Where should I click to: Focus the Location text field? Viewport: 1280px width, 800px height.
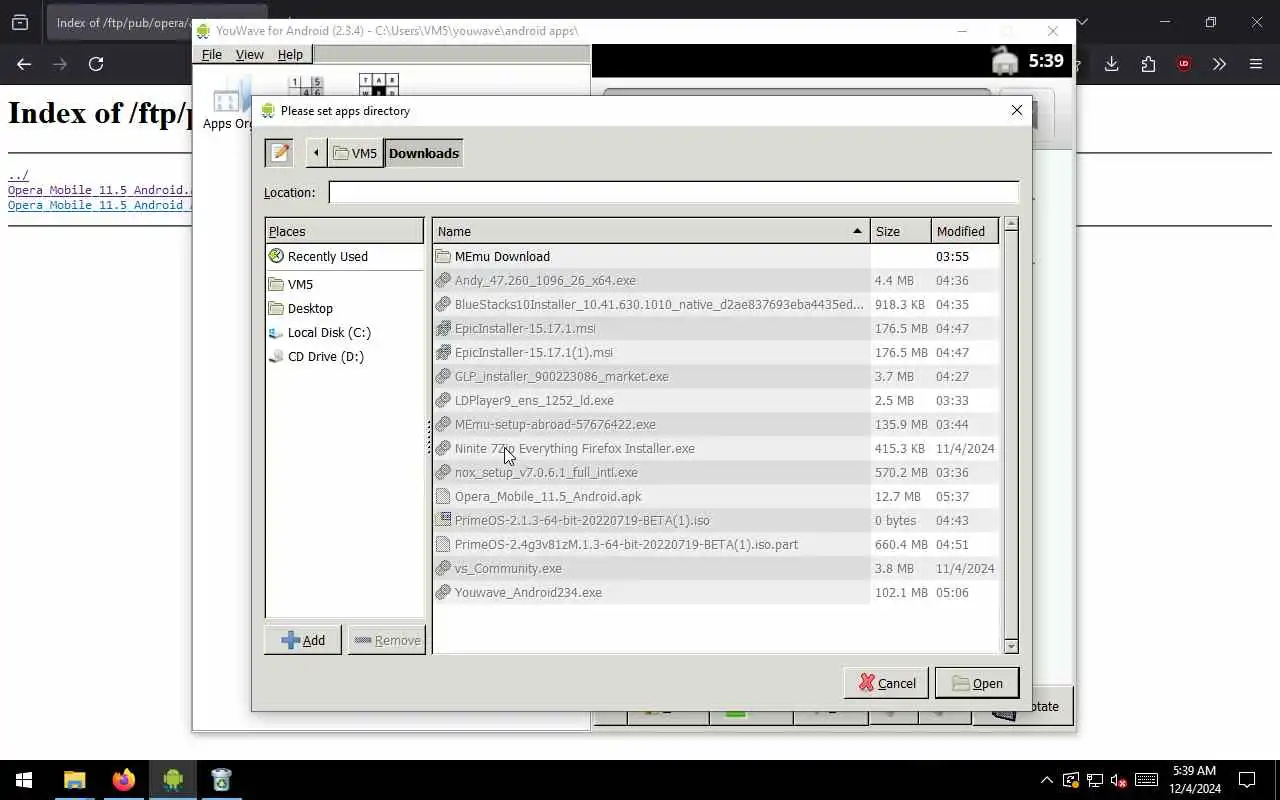673,192
